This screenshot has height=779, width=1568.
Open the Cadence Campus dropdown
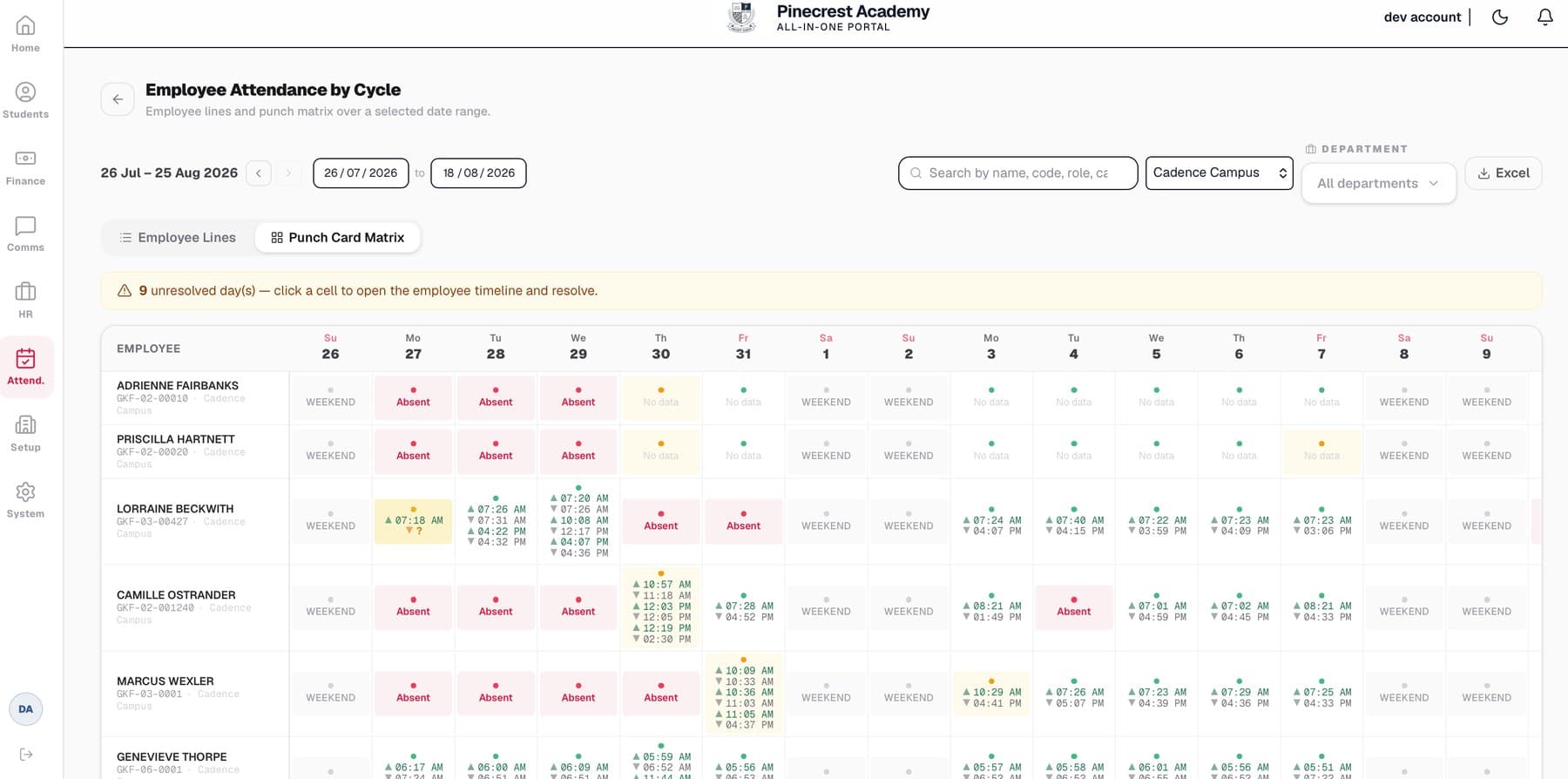pos(1219,173)
